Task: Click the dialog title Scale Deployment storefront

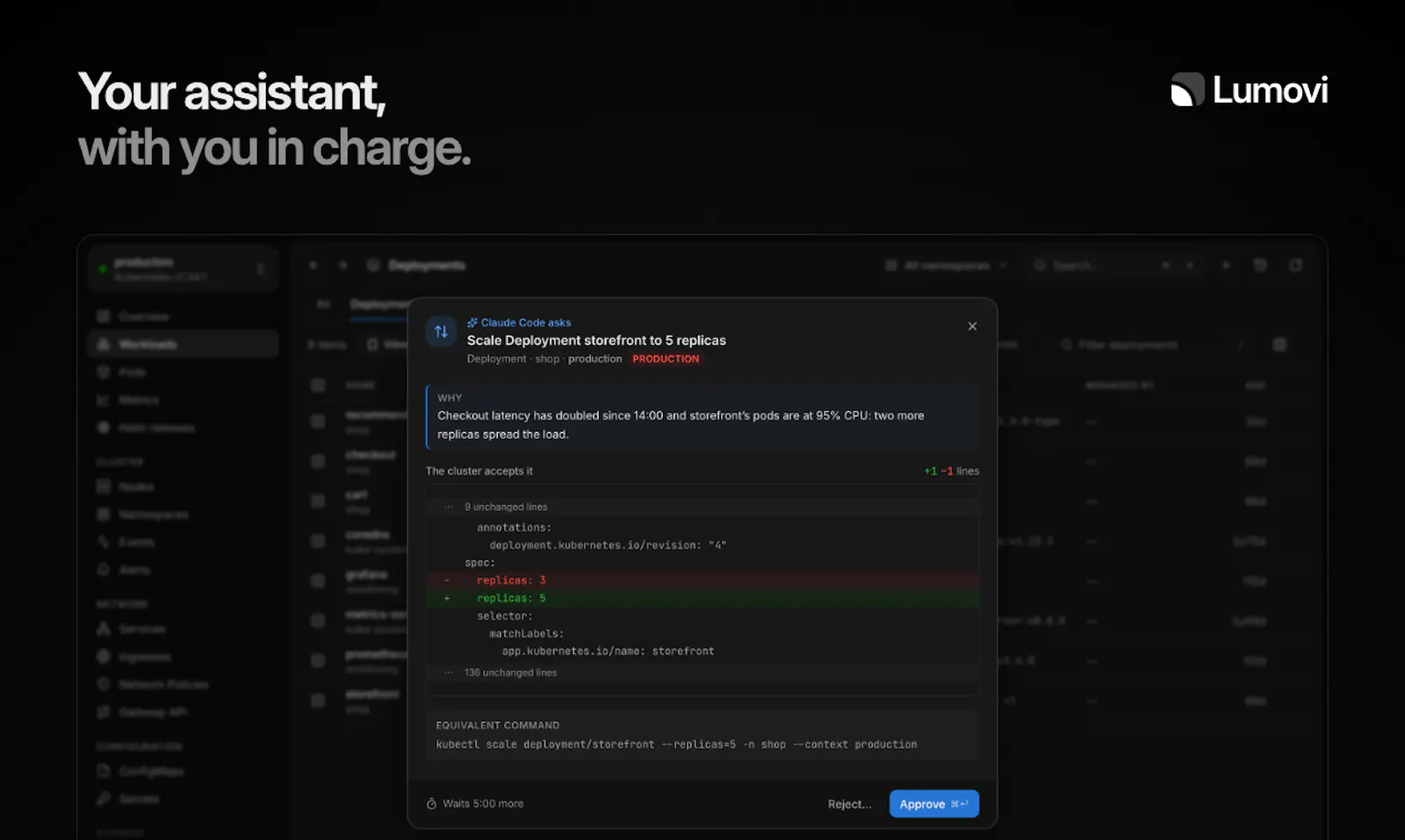Action: click(x=596, y=341)
